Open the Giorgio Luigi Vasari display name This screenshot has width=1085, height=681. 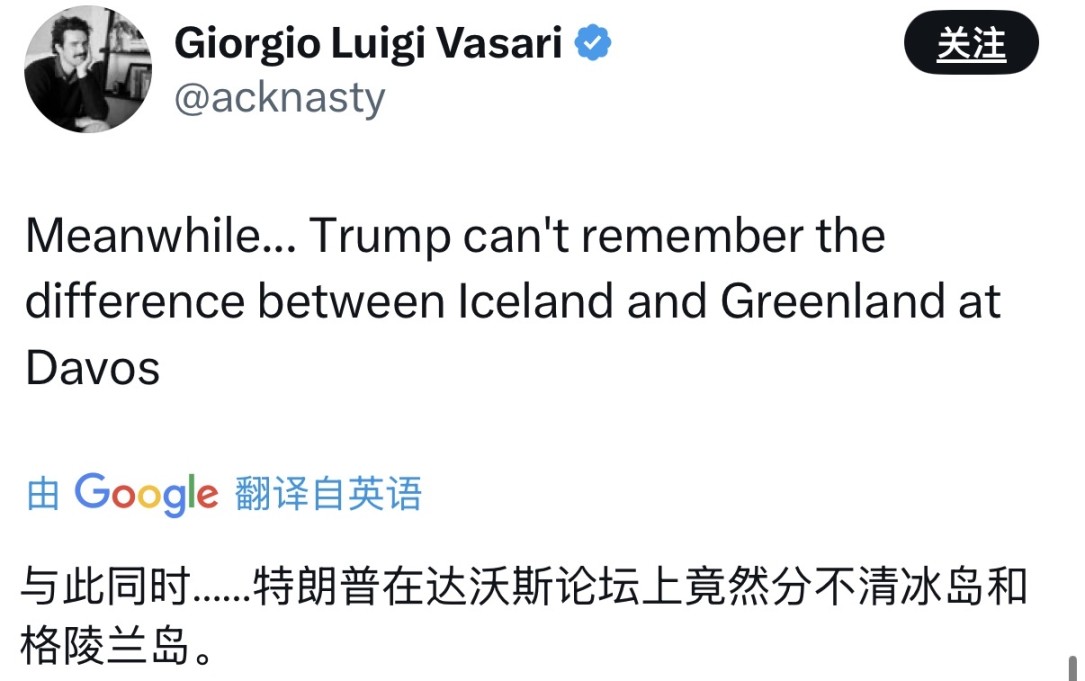click(x=367, y=44)
